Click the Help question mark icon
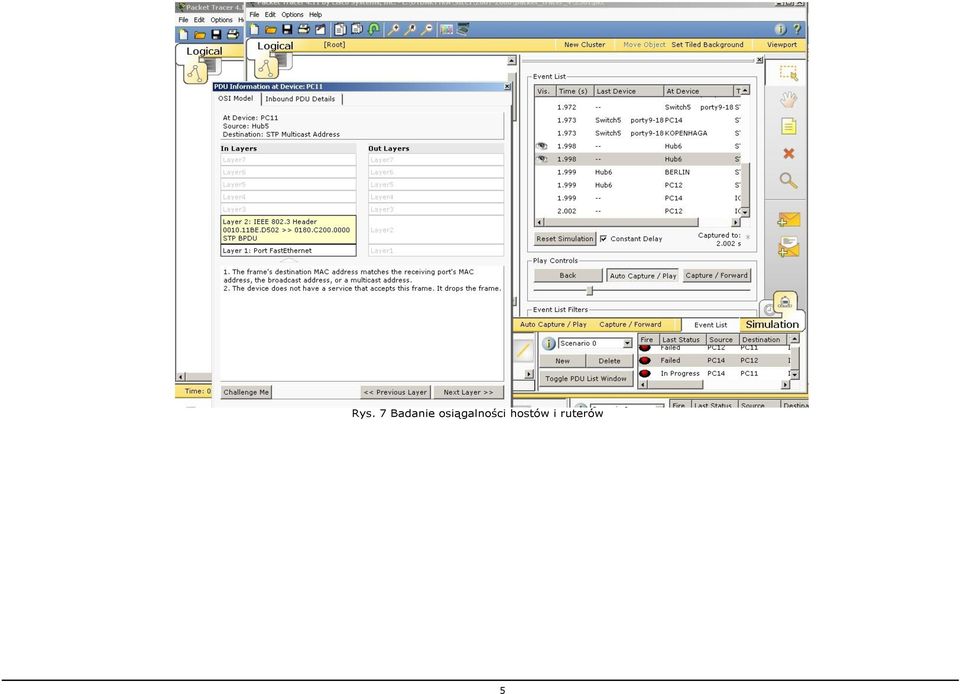960x694 pixels. click(797, 29)
